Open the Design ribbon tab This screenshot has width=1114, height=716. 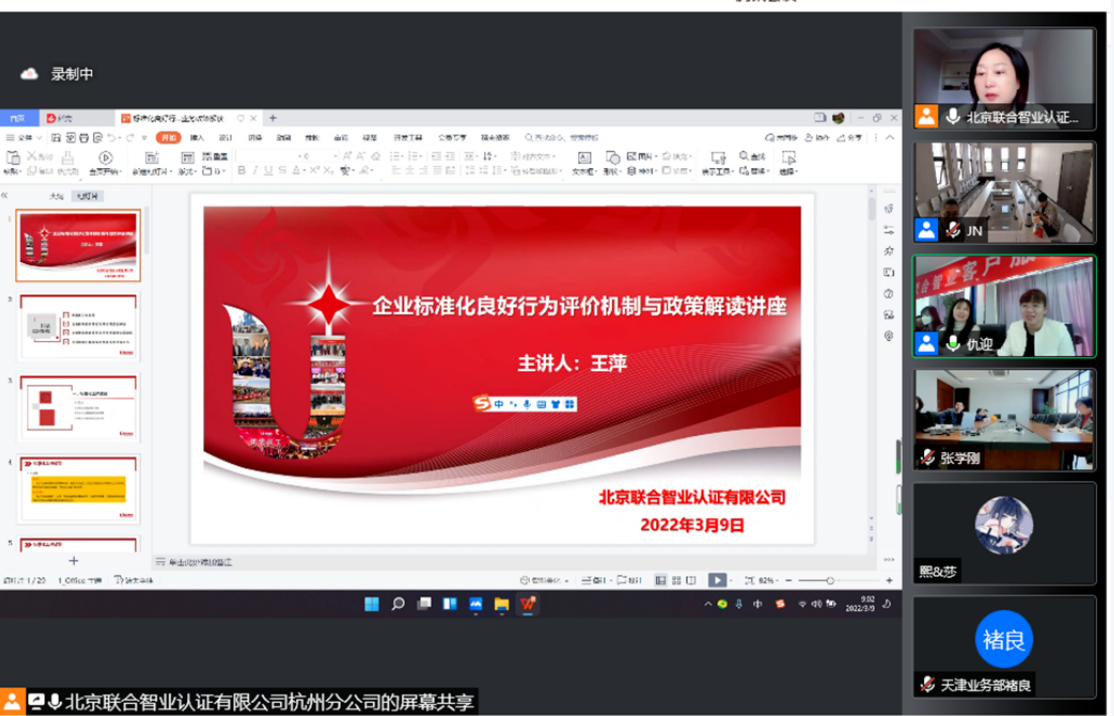tap(226, 138)
